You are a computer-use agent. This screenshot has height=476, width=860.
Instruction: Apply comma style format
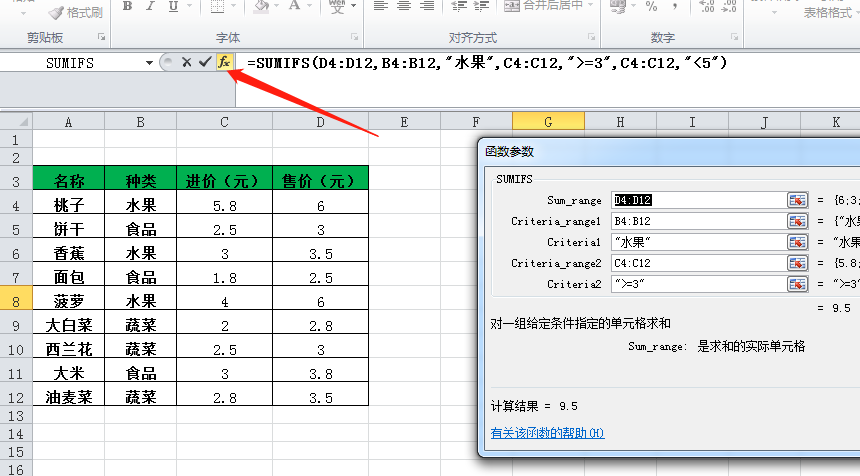click(x=675, y=7)
